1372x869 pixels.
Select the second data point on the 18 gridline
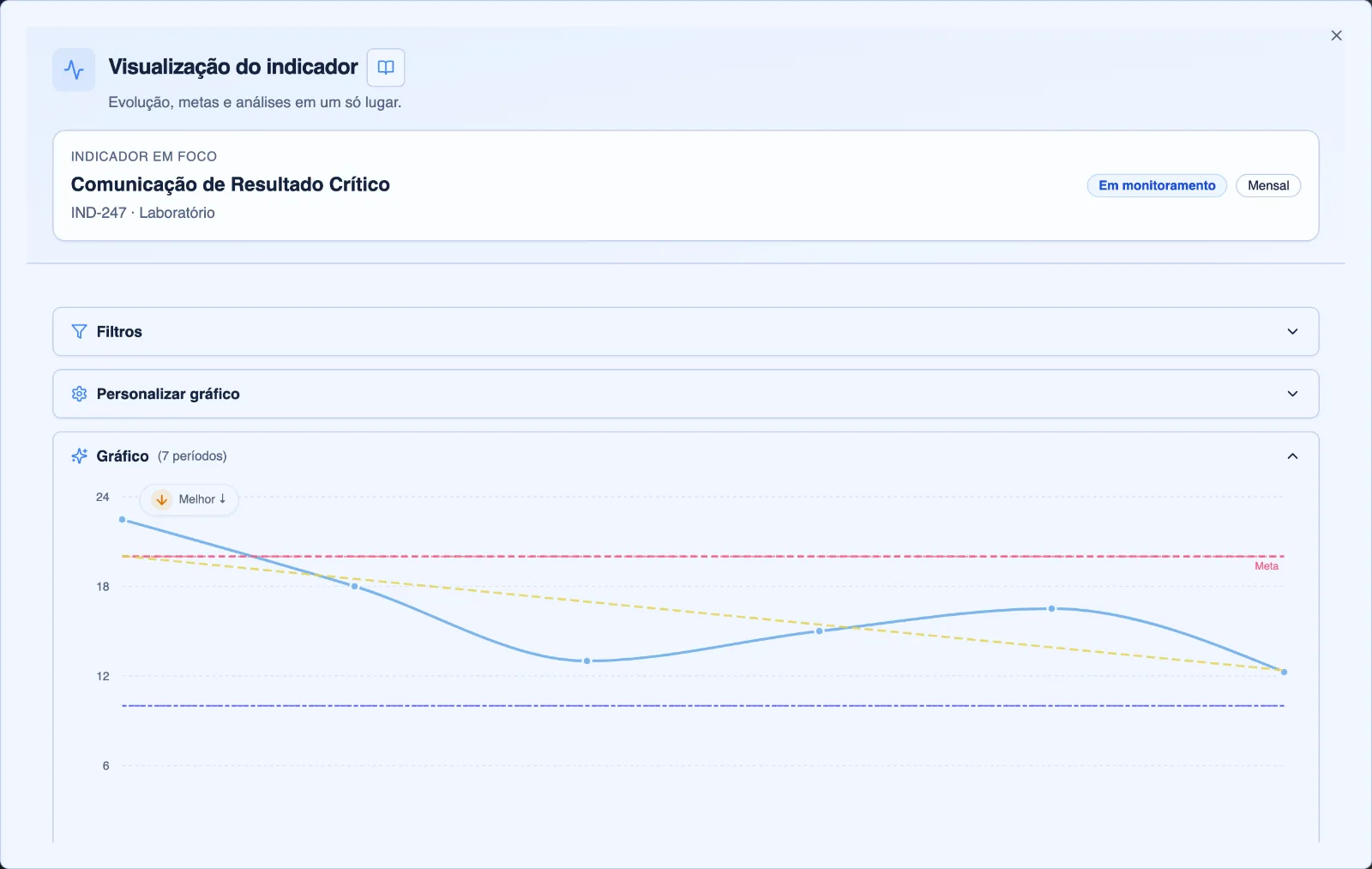click(354, 586)
